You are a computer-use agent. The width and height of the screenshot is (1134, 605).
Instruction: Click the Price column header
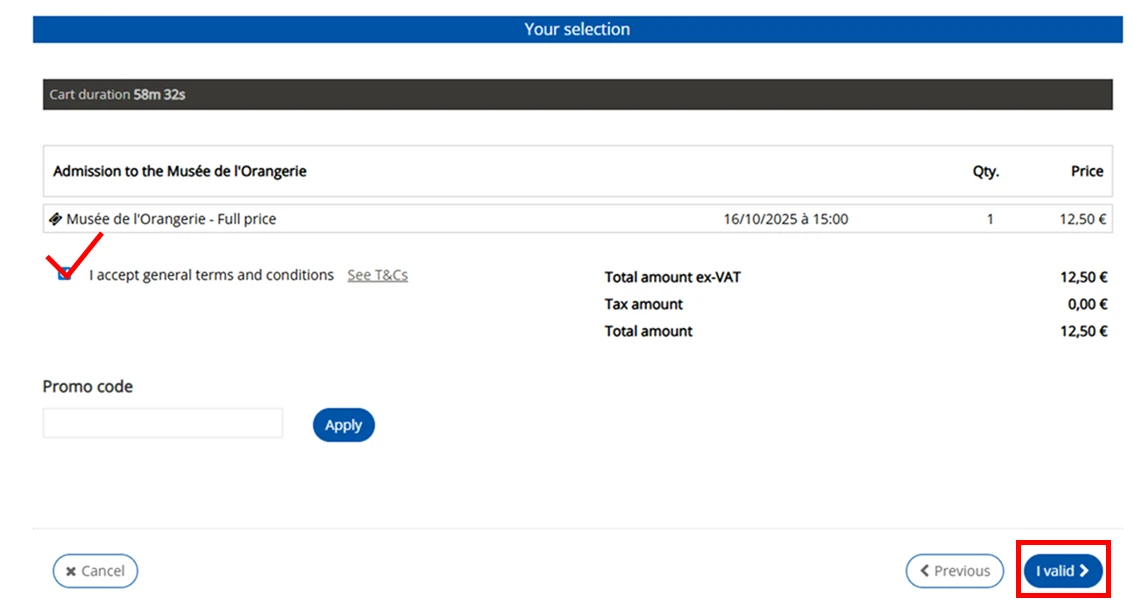[1086, 171]
